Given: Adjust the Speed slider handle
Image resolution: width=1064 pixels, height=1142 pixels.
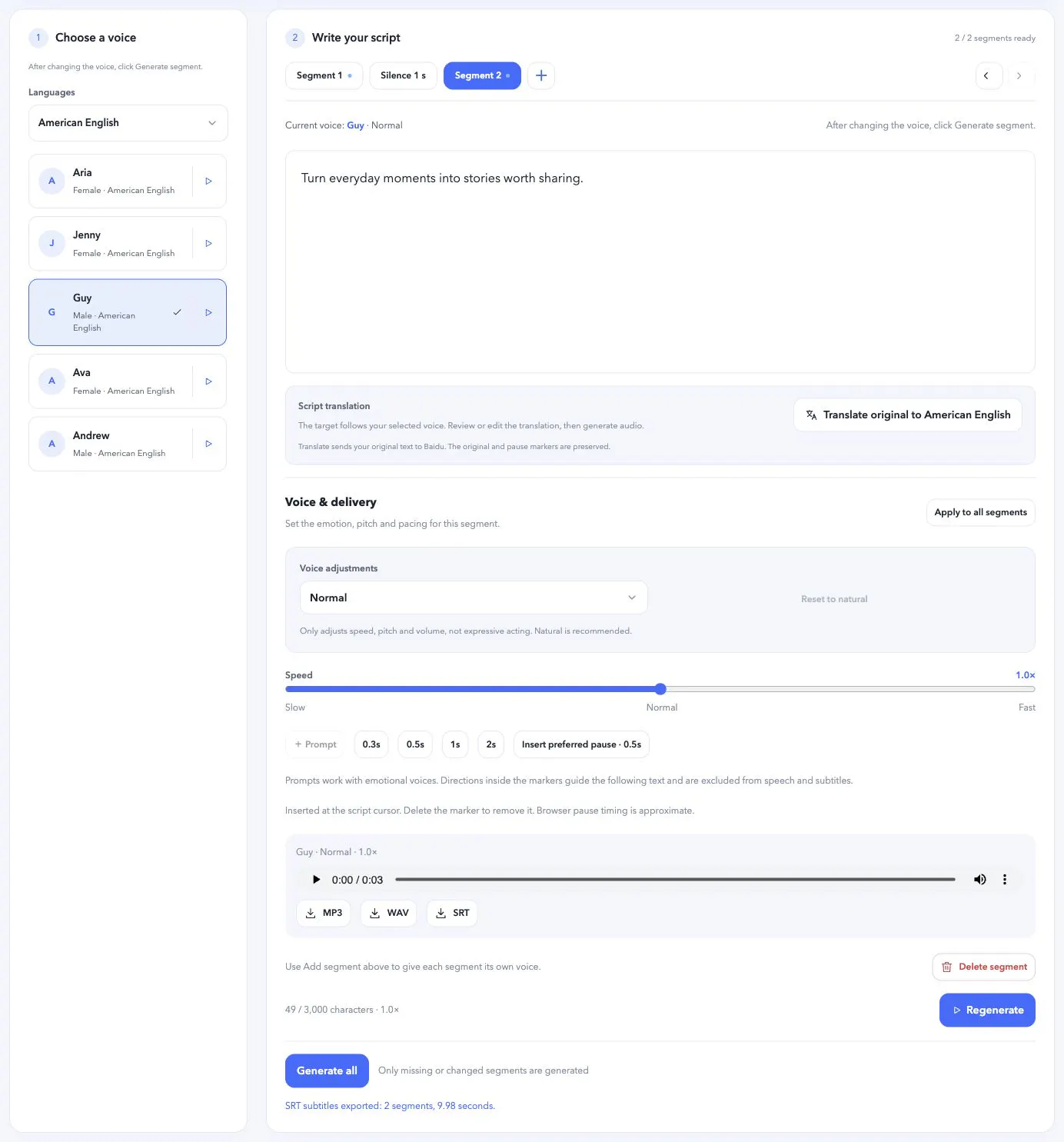Looking at the screenshot, I should 660,689.
